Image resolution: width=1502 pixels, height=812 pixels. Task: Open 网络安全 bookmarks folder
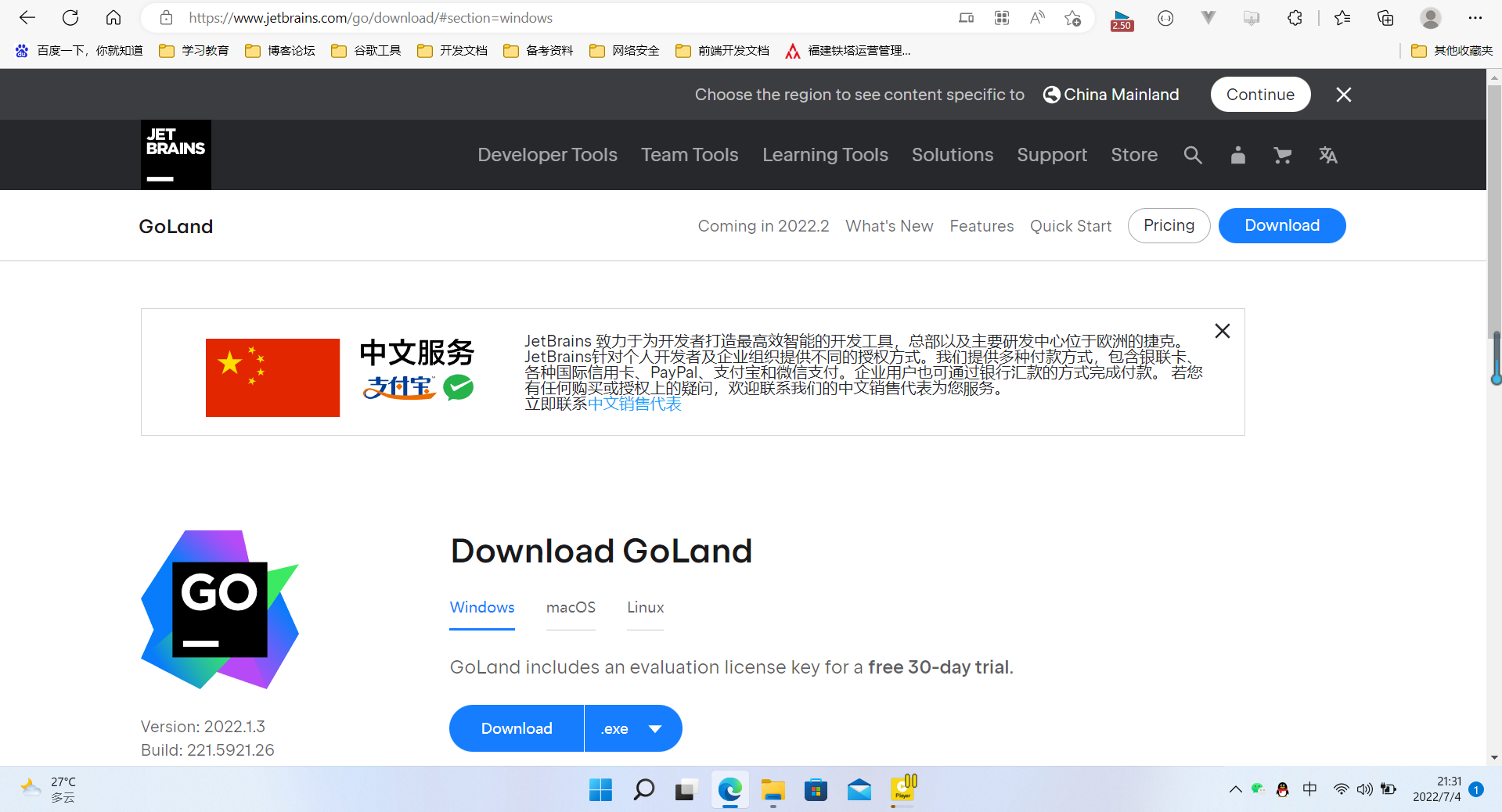[x=625, y=51]
